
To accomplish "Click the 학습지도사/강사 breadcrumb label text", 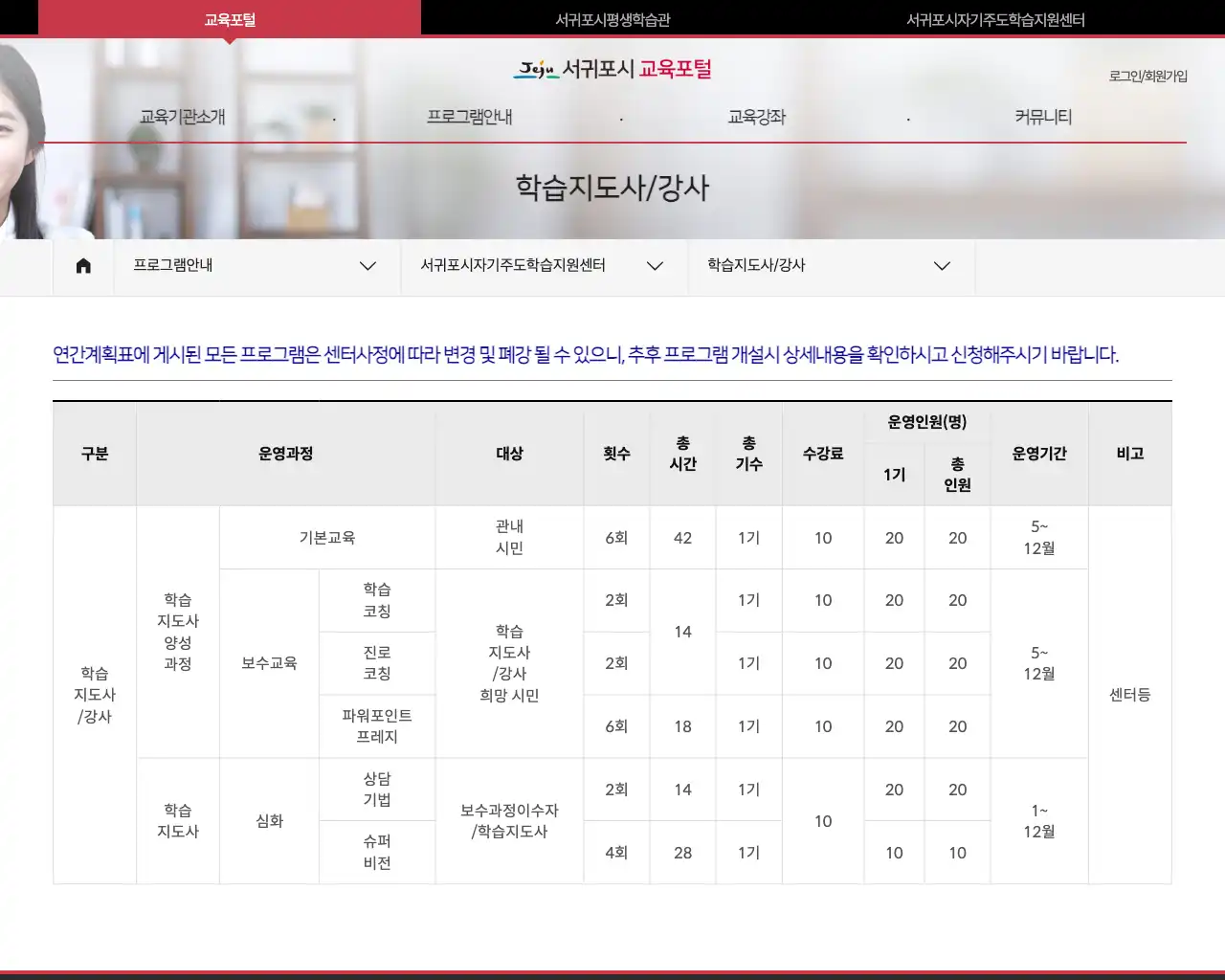I will [x=756, y=266].
